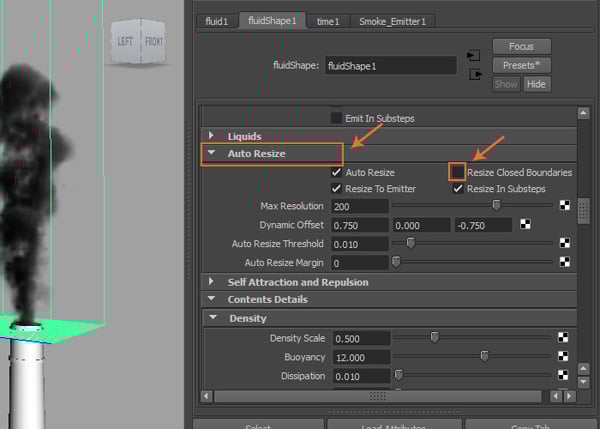This screenshot has width=600, height=429.
Task: Click the map button for Dynamic Offset
Action: click(525, 224)
